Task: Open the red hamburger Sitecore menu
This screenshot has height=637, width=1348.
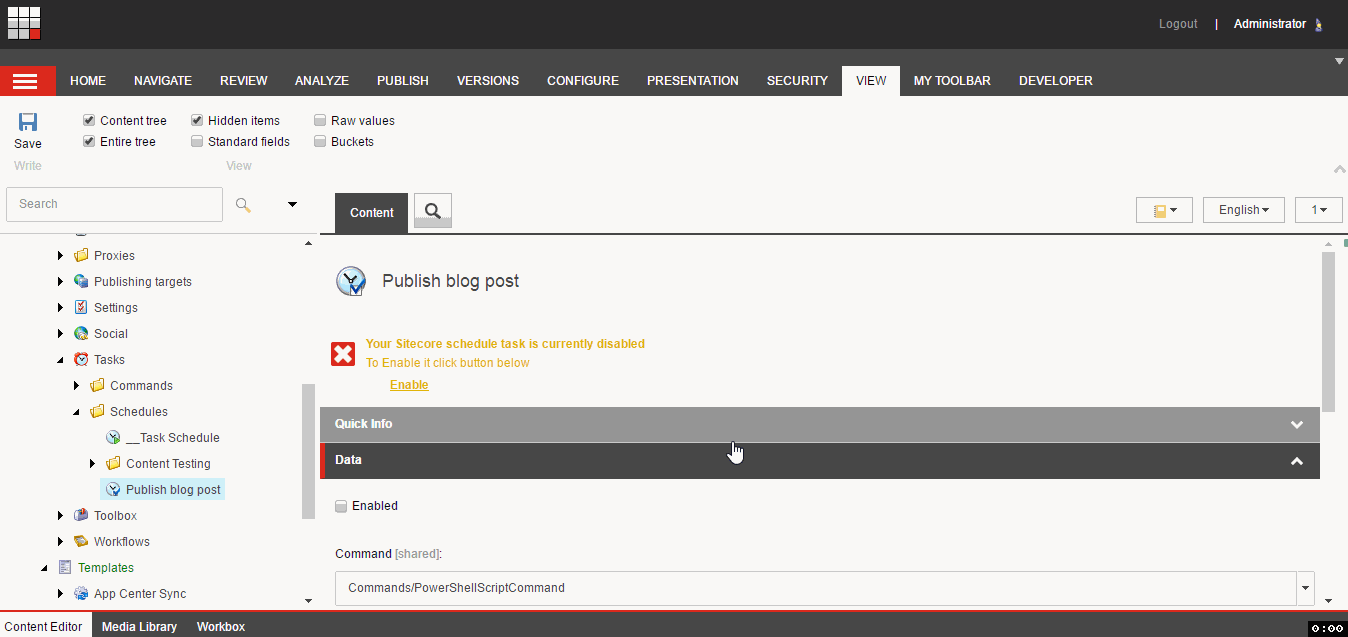Action: (x=27, y=81)
